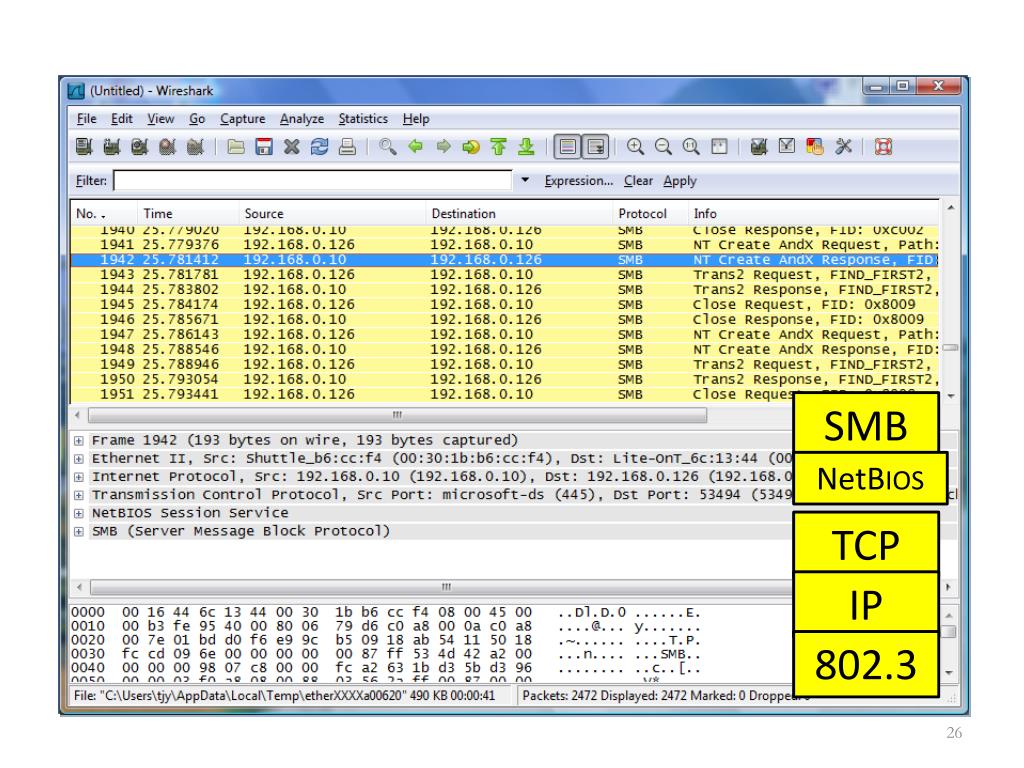This screenshot has height=768, width=1024.
Task: Edit display filters icon
Action: point(787,146)
